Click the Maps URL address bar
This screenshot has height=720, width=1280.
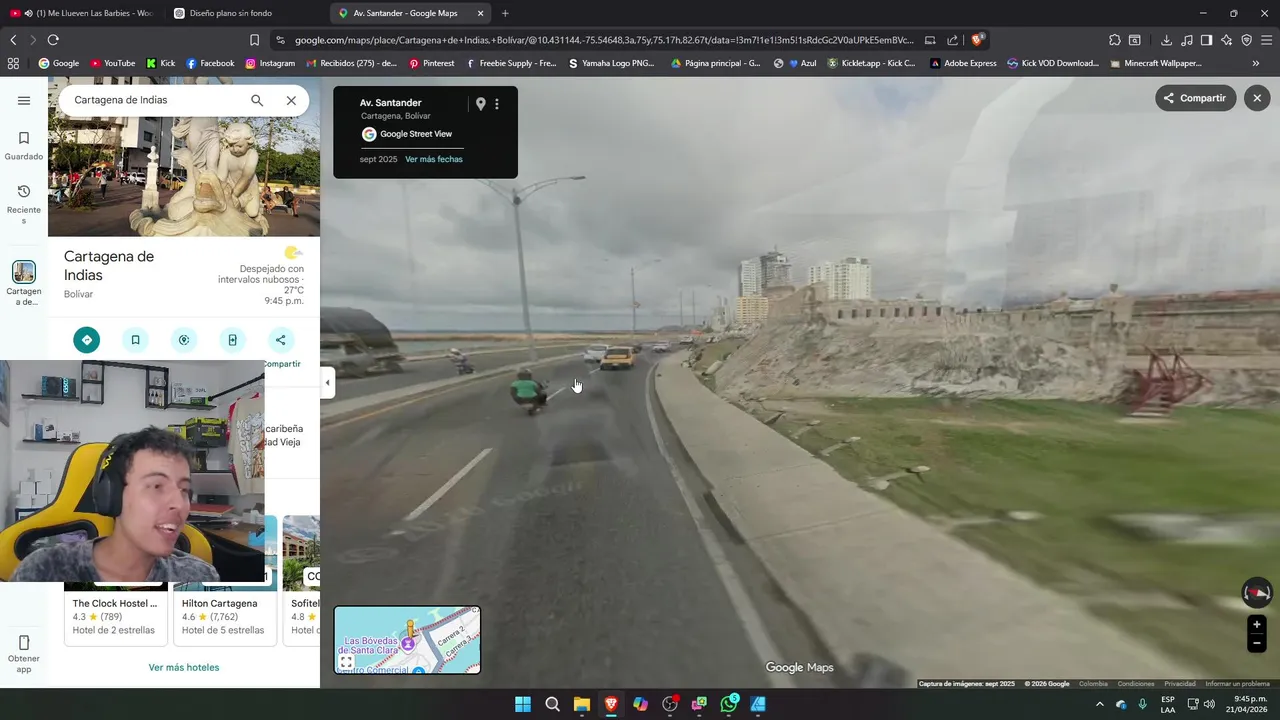click(604, 40)
